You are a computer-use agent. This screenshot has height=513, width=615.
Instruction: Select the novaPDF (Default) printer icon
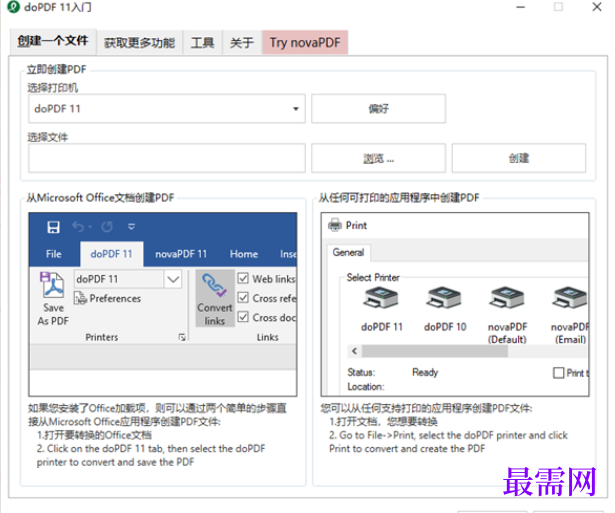pos(507,298)
